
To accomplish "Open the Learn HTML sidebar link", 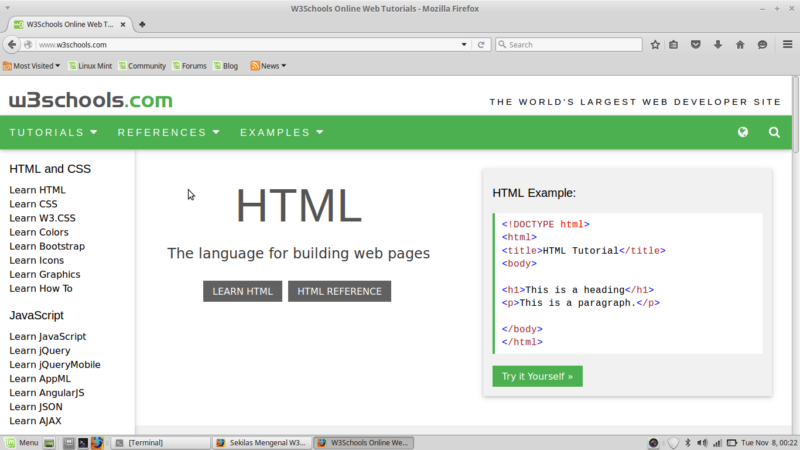I will (x=37, y=190).
